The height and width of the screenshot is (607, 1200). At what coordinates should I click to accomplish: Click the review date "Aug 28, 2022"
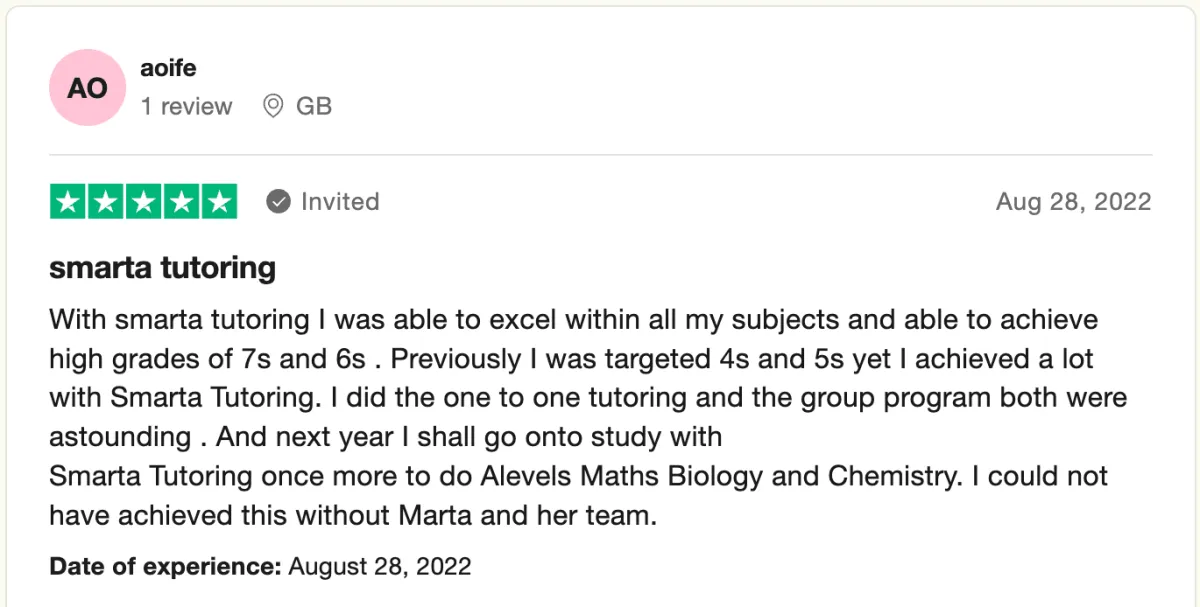[1073, 202]
